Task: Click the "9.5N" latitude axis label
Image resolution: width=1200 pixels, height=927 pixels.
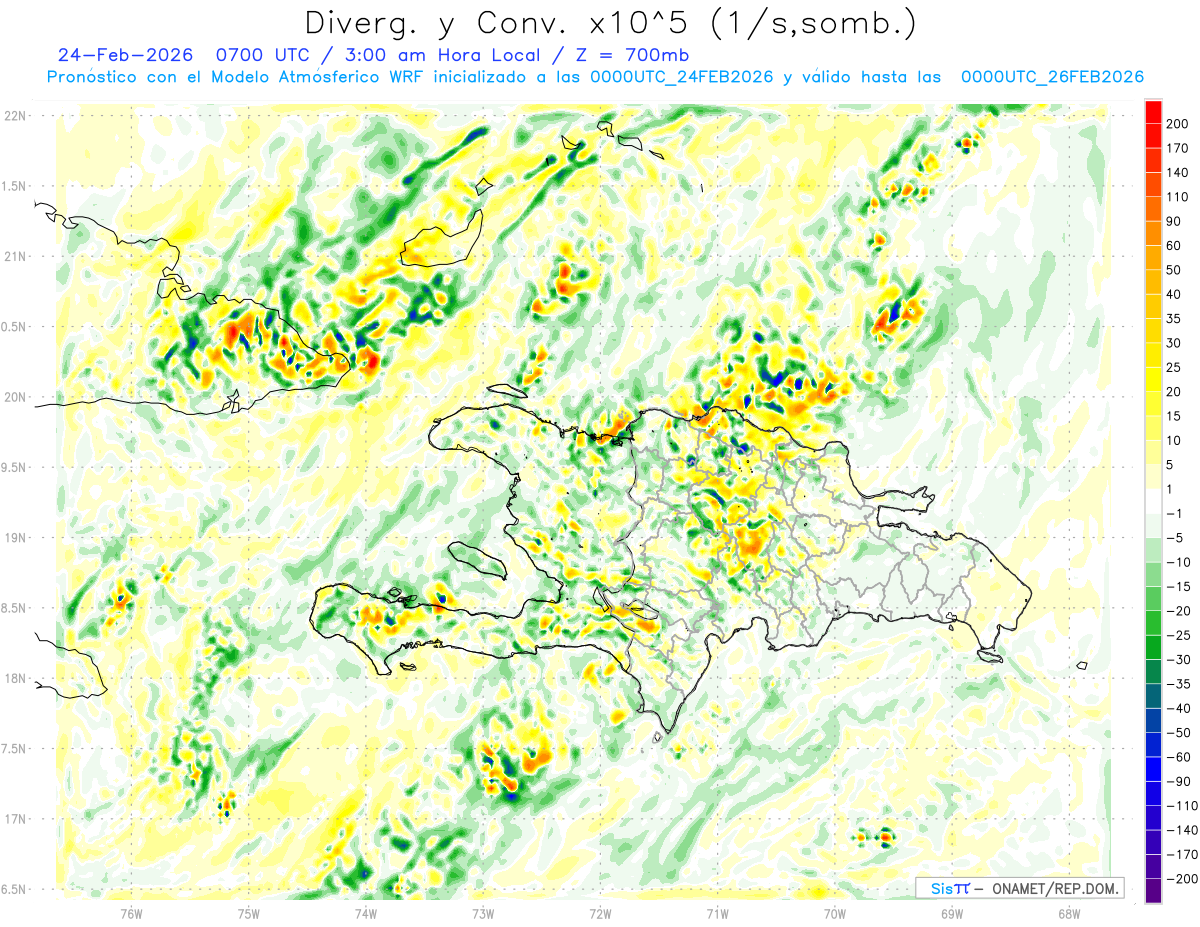Action: pos(15,467)
